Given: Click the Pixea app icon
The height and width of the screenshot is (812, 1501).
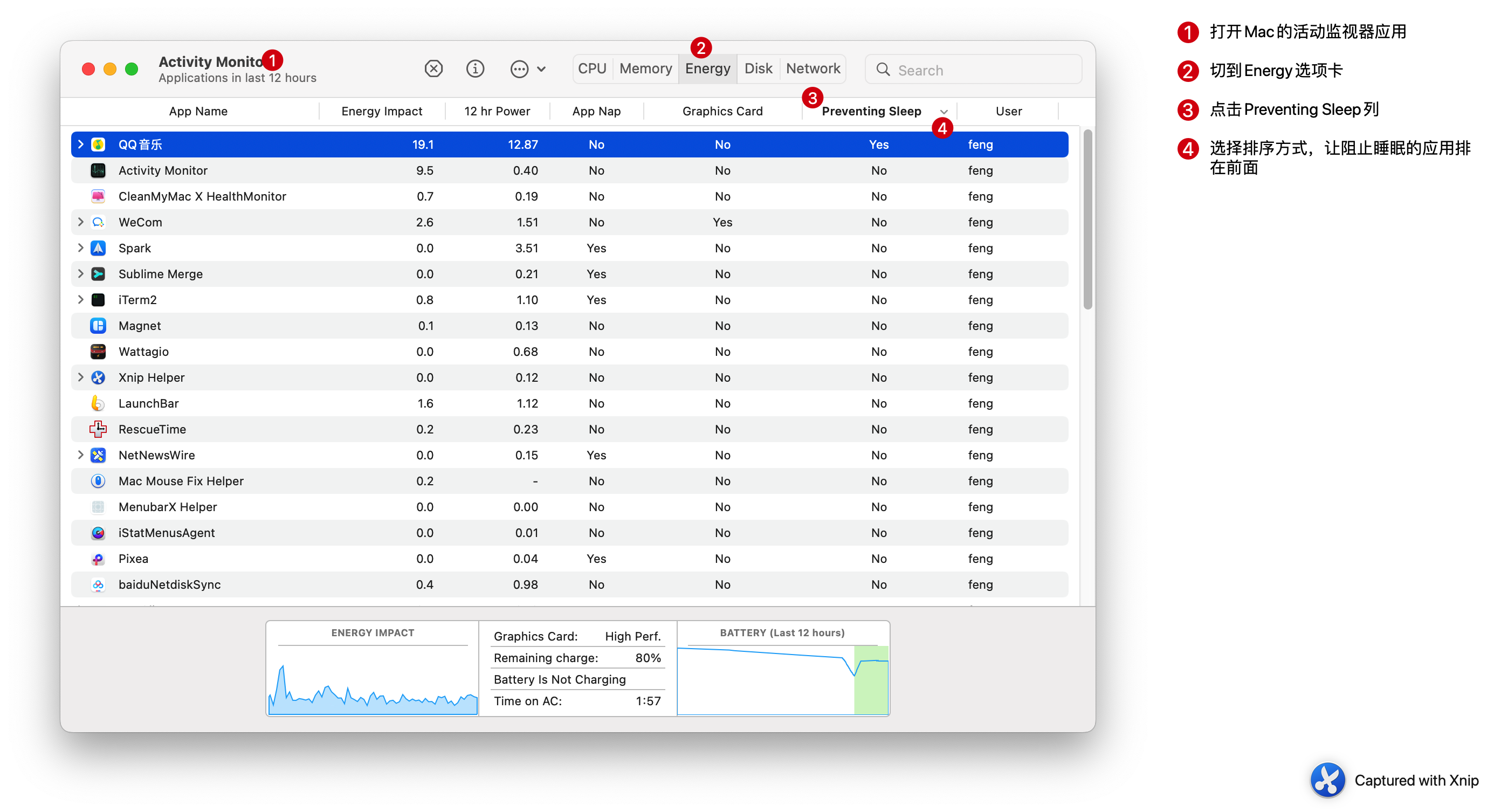Looking at the screenshot, I should click(98, 559).
